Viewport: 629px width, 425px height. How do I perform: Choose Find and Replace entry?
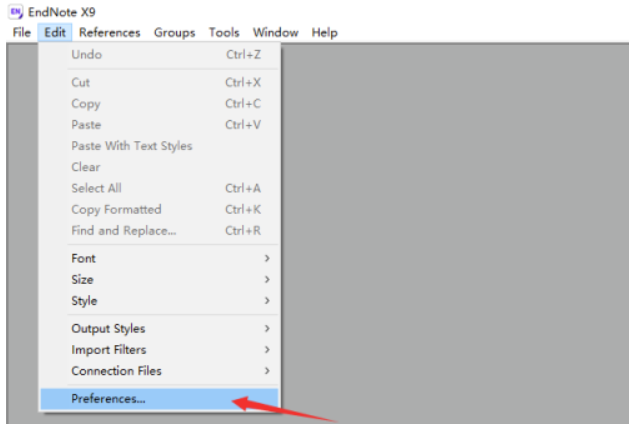159,231
